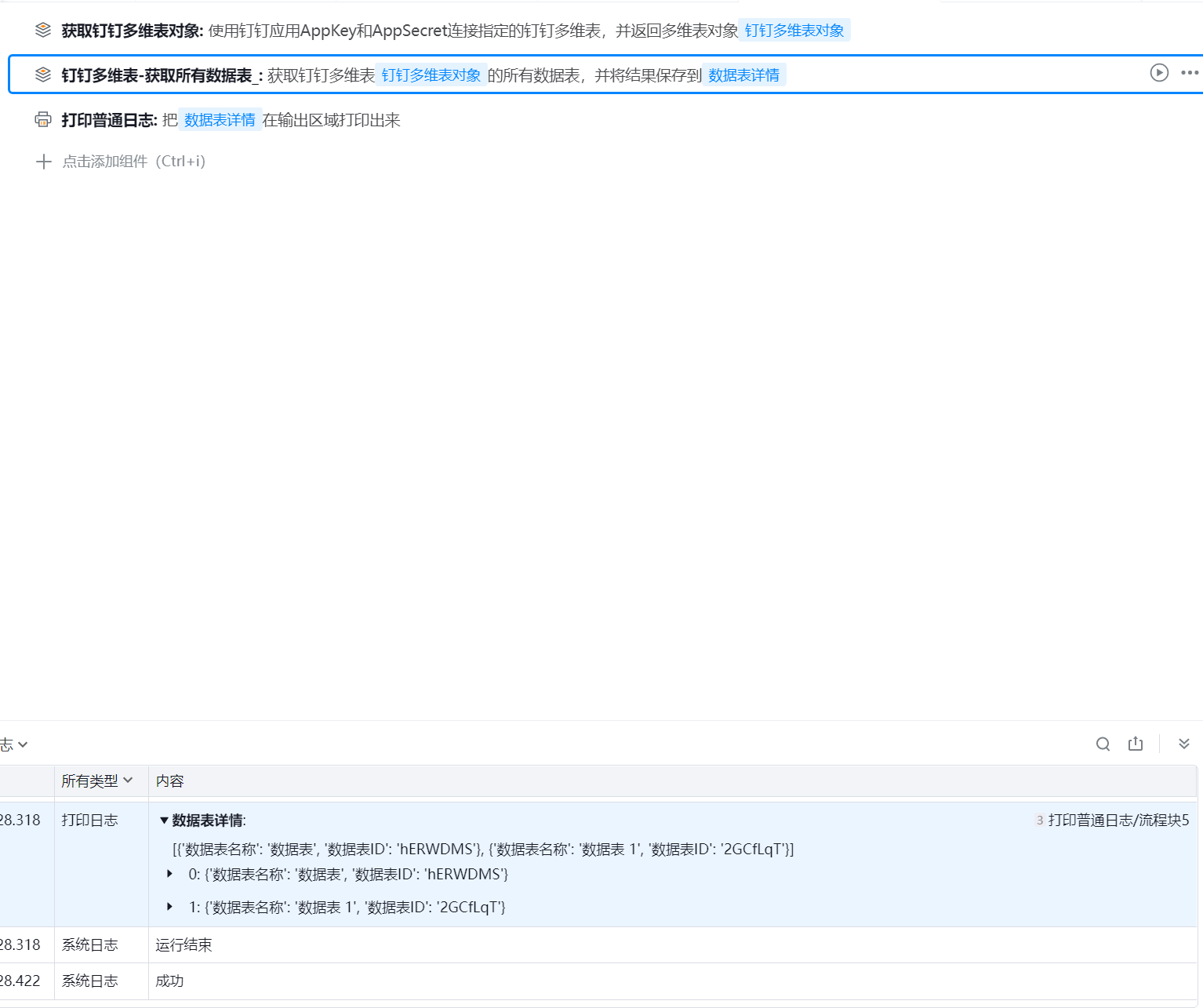Collapse the log panel with double chevron
Image resolution: width=1203 pixels, height=1008 pixels.
tap(1183, 744)
